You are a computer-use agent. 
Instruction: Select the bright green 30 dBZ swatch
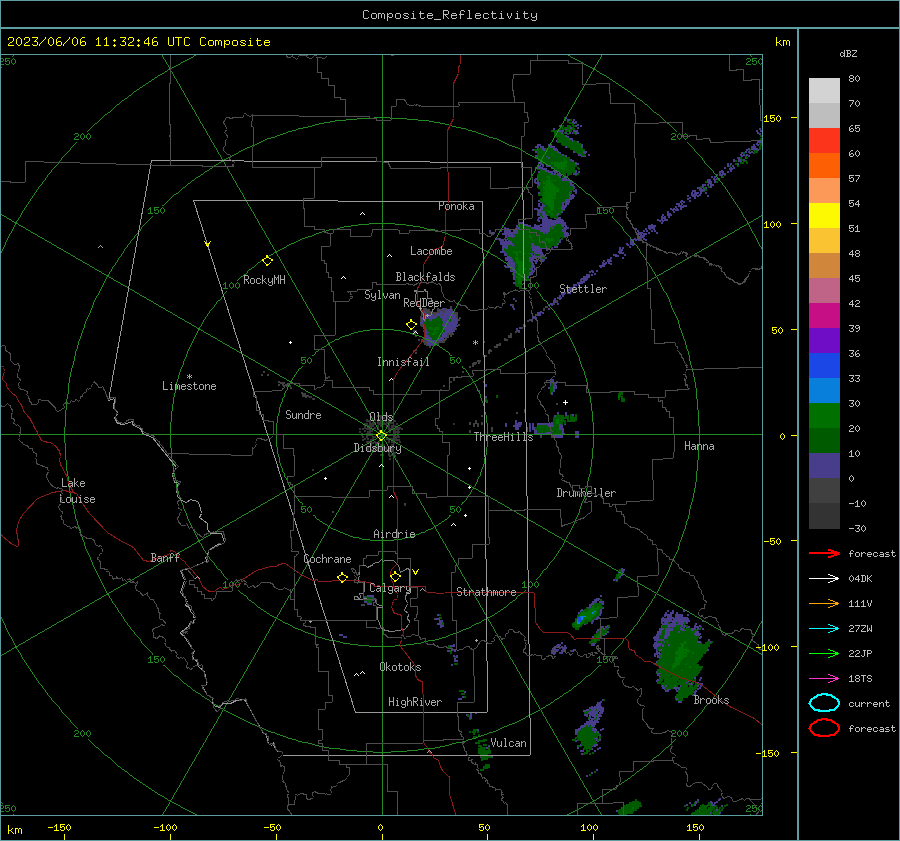pyautogui.click(x=824, y=415)
